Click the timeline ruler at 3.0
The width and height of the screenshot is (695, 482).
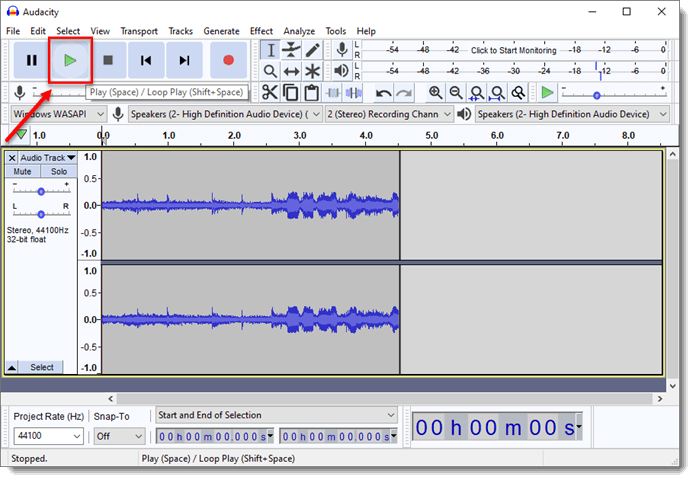coord(300,135)
